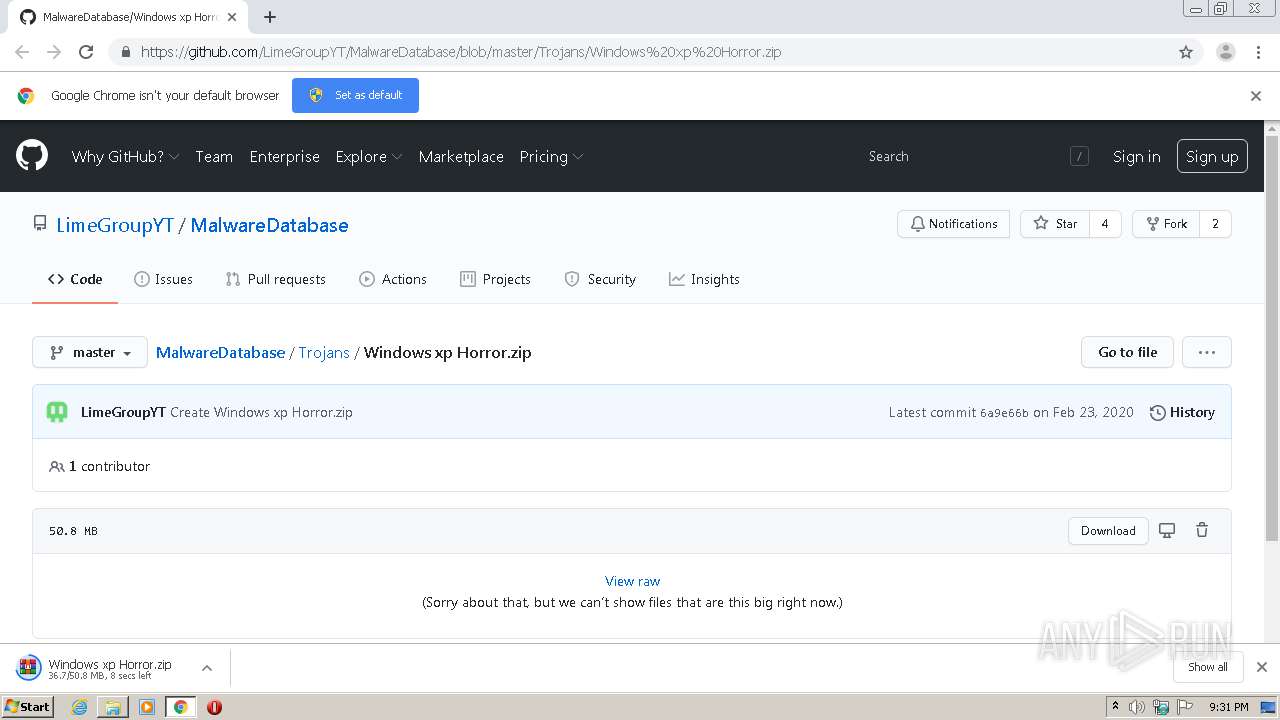Open the Windows Start menu
The height and width of the screenshot is (720, 1280).
pyautogui.click(x=28, y=706)
